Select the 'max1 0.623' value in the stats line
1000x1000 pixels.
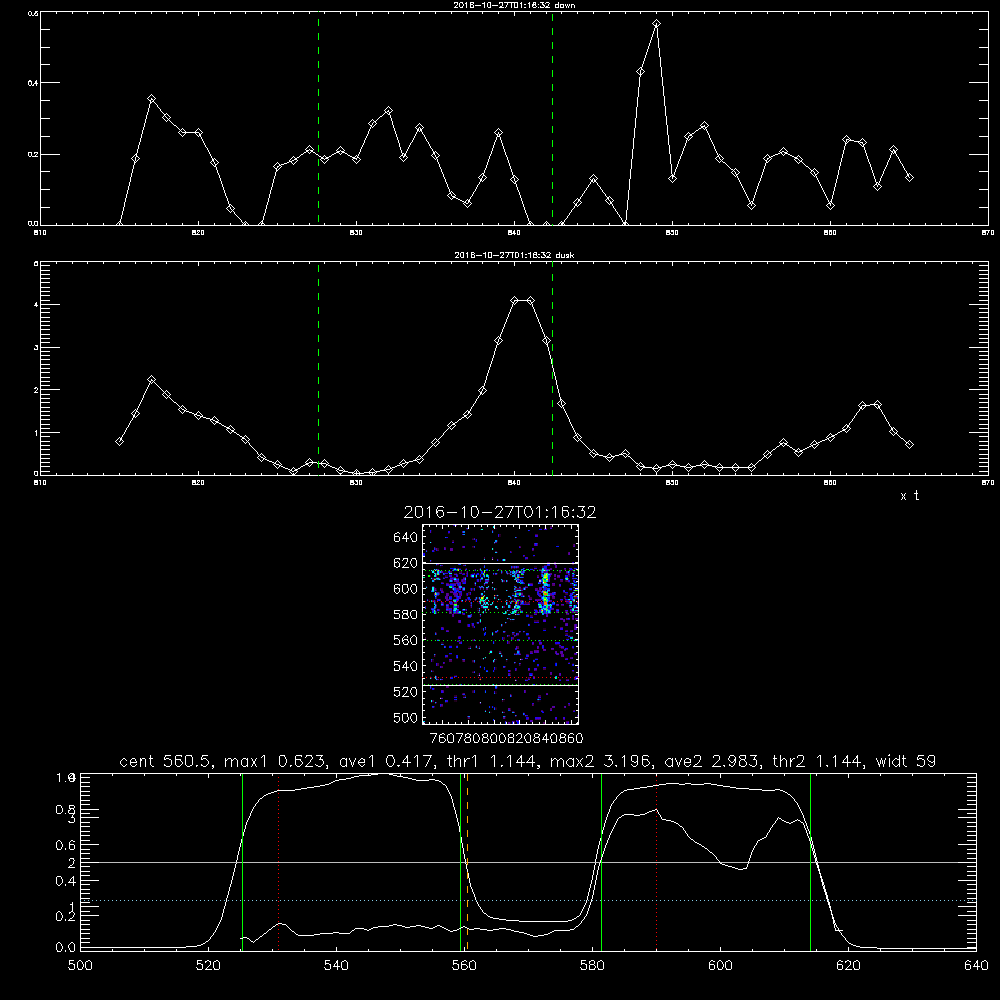tap(277, 761)
